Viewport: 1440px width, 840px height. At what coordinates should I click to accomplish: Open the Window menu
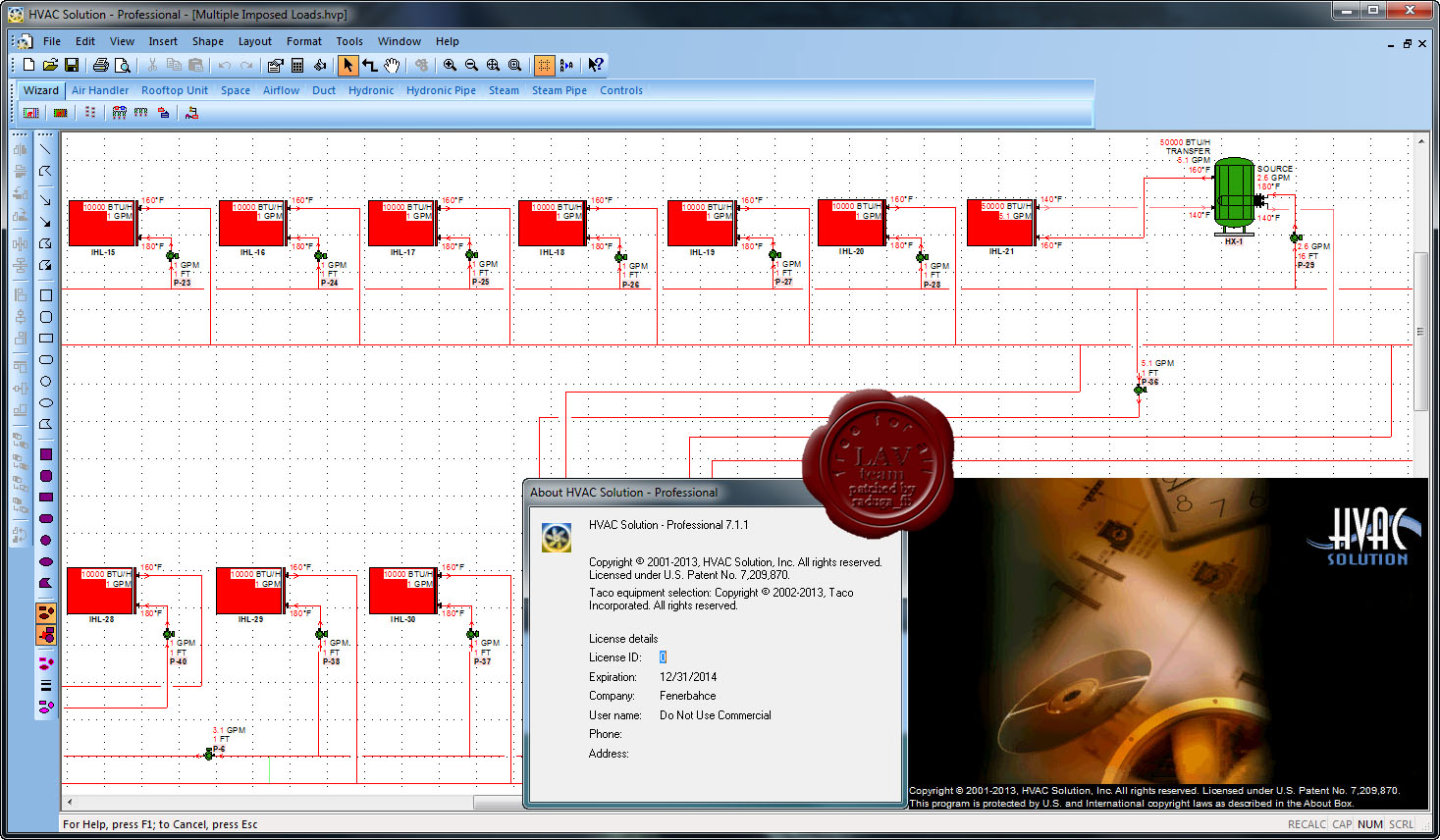(x=400, y=41)
